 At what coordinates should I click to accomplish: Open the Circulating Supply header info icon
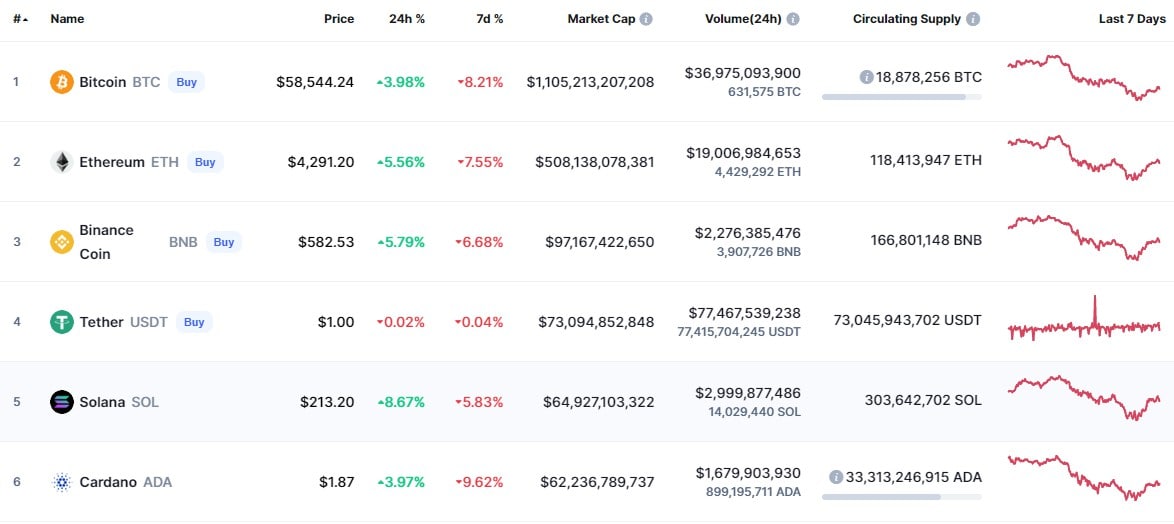point(973,19)
